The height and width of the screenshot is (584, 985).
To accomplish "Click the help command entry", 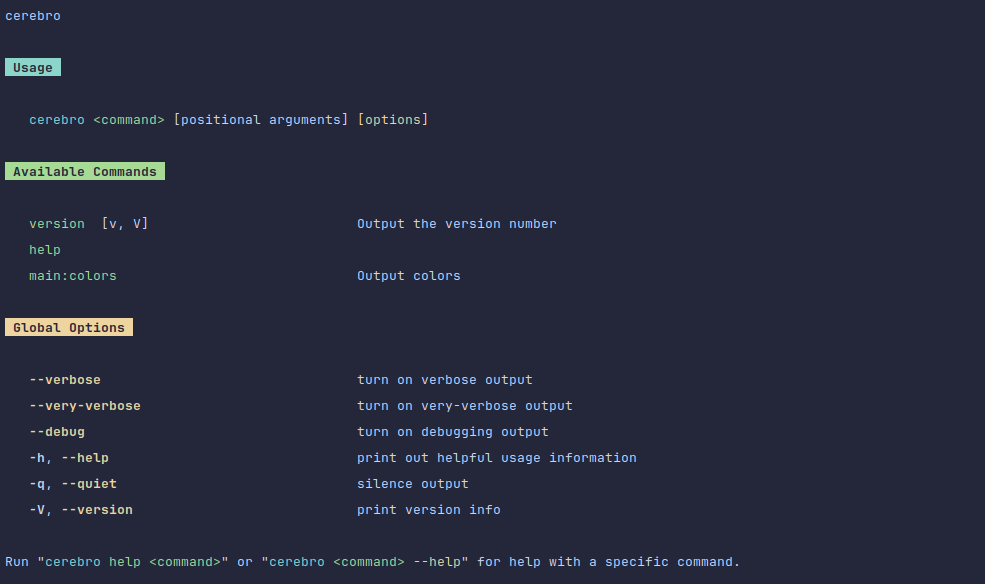I will 45,250.
